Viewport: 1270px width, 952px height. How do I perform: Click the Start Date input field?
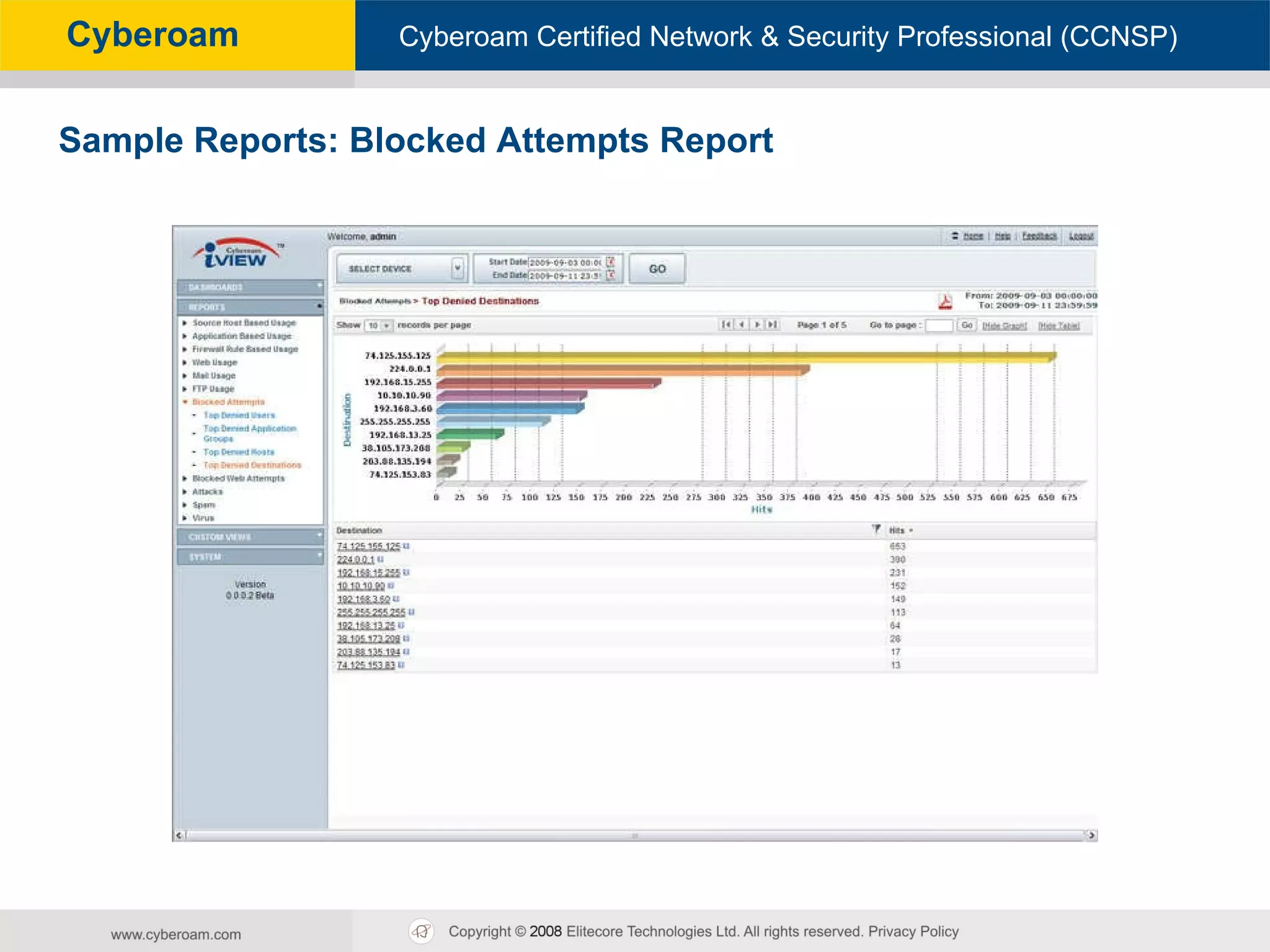tap(566, 263)
